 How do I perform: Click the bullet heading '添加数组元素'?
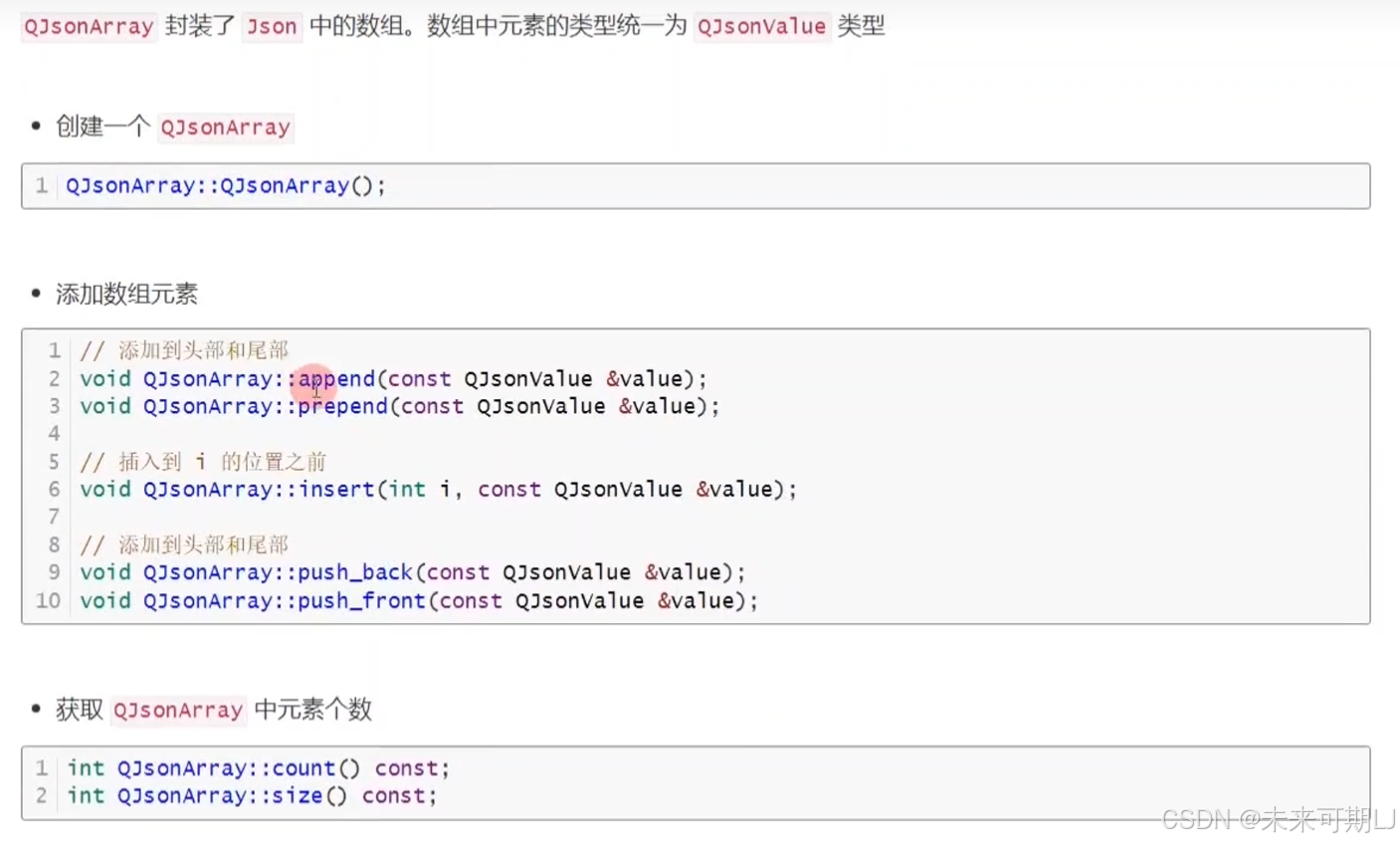126,294
